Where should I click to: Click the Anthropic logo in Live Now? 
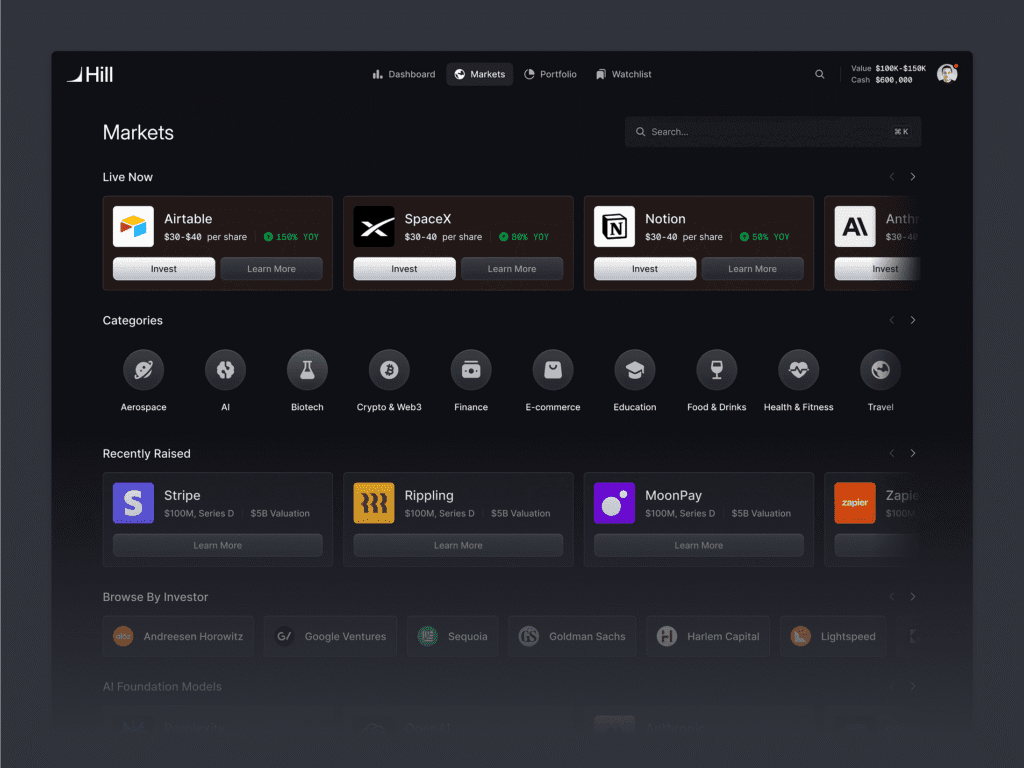855,227
